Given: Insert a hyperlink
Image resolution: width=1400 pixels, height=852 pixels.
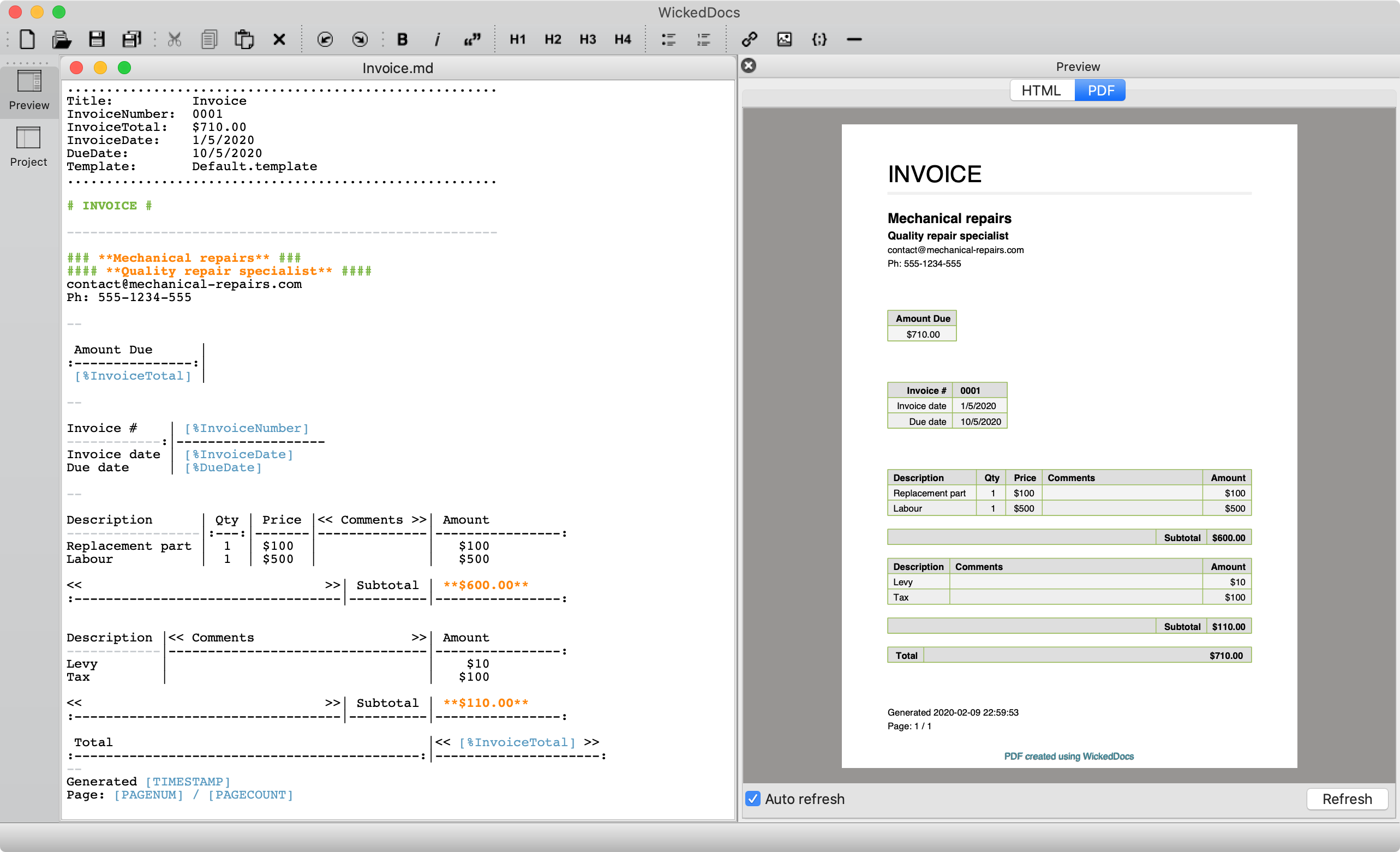Looking at the screenshot, I should pyautogui.click(x=750, y=39).
